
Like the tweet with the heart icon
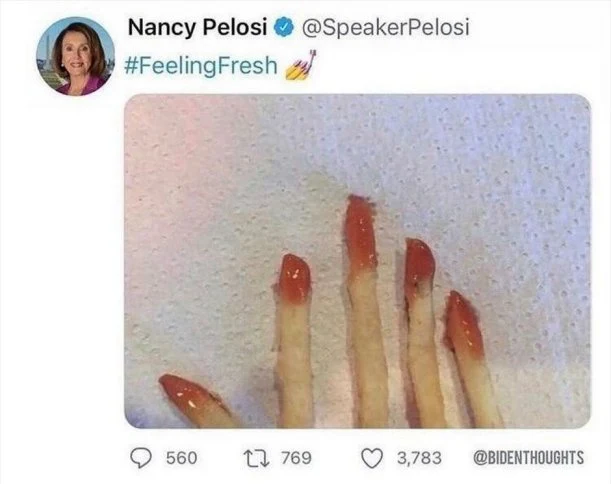[372, 458]
